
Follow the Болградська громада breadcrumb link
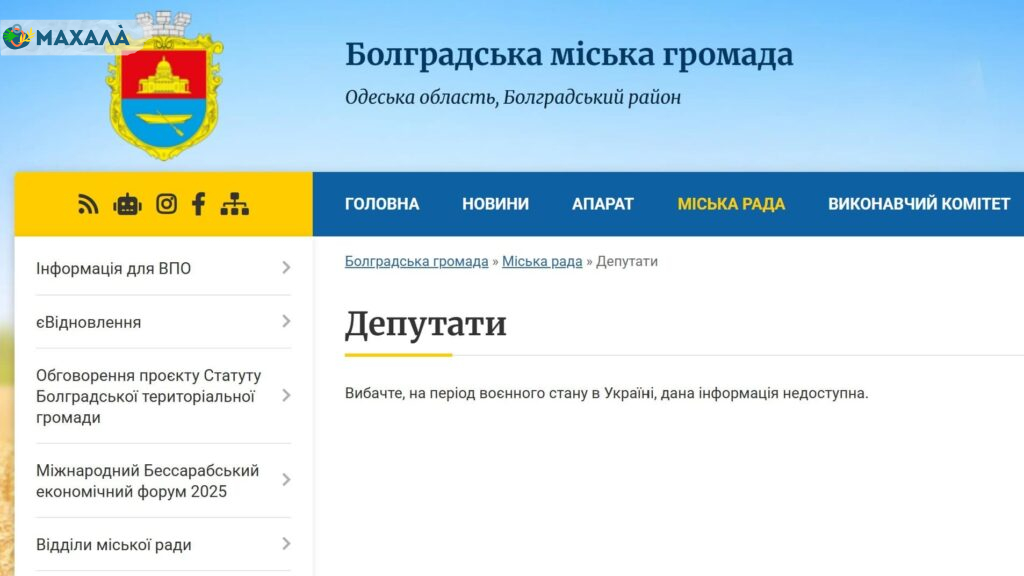tap(416, 261)
